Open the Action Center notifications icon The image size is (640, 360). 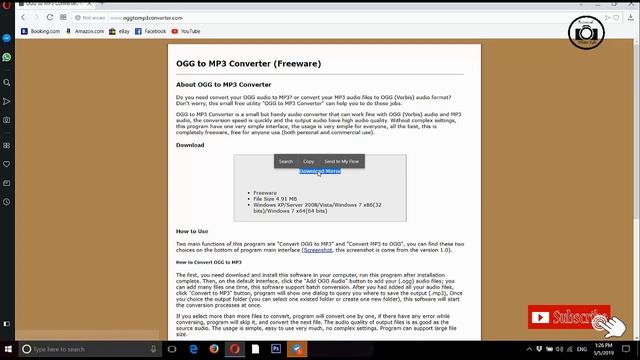pos(626,349)
